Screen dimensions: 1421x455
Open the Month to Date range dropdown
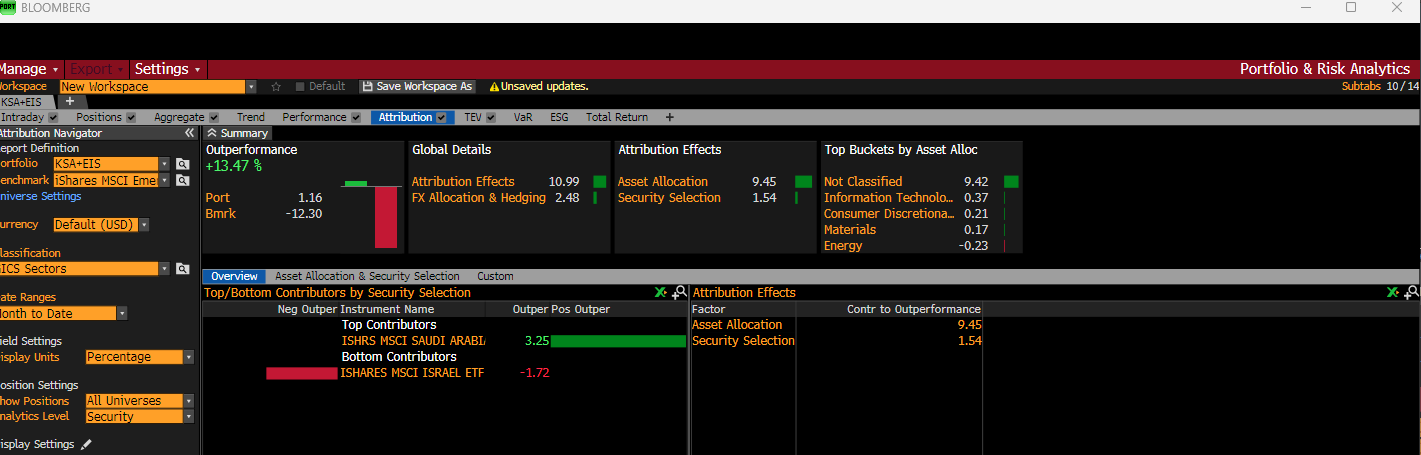click(x=62, y=312)
